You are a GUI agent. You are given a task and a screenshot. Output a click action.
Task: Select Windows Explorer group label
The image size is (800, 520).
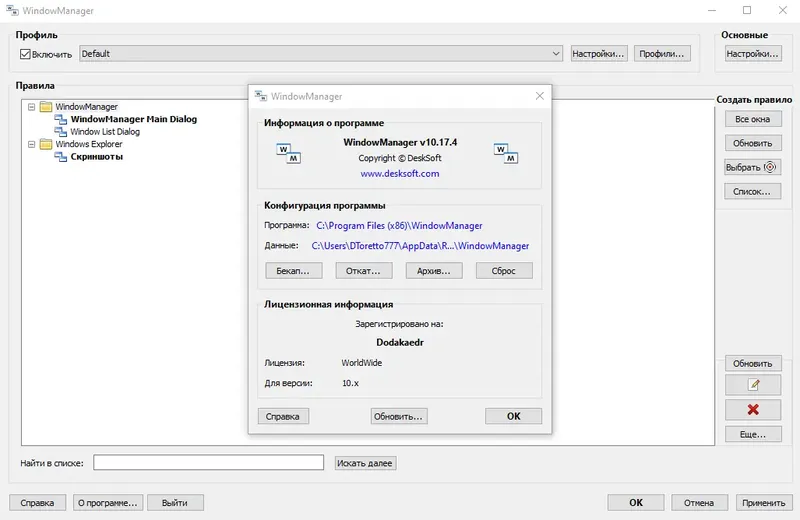point(89,144)
